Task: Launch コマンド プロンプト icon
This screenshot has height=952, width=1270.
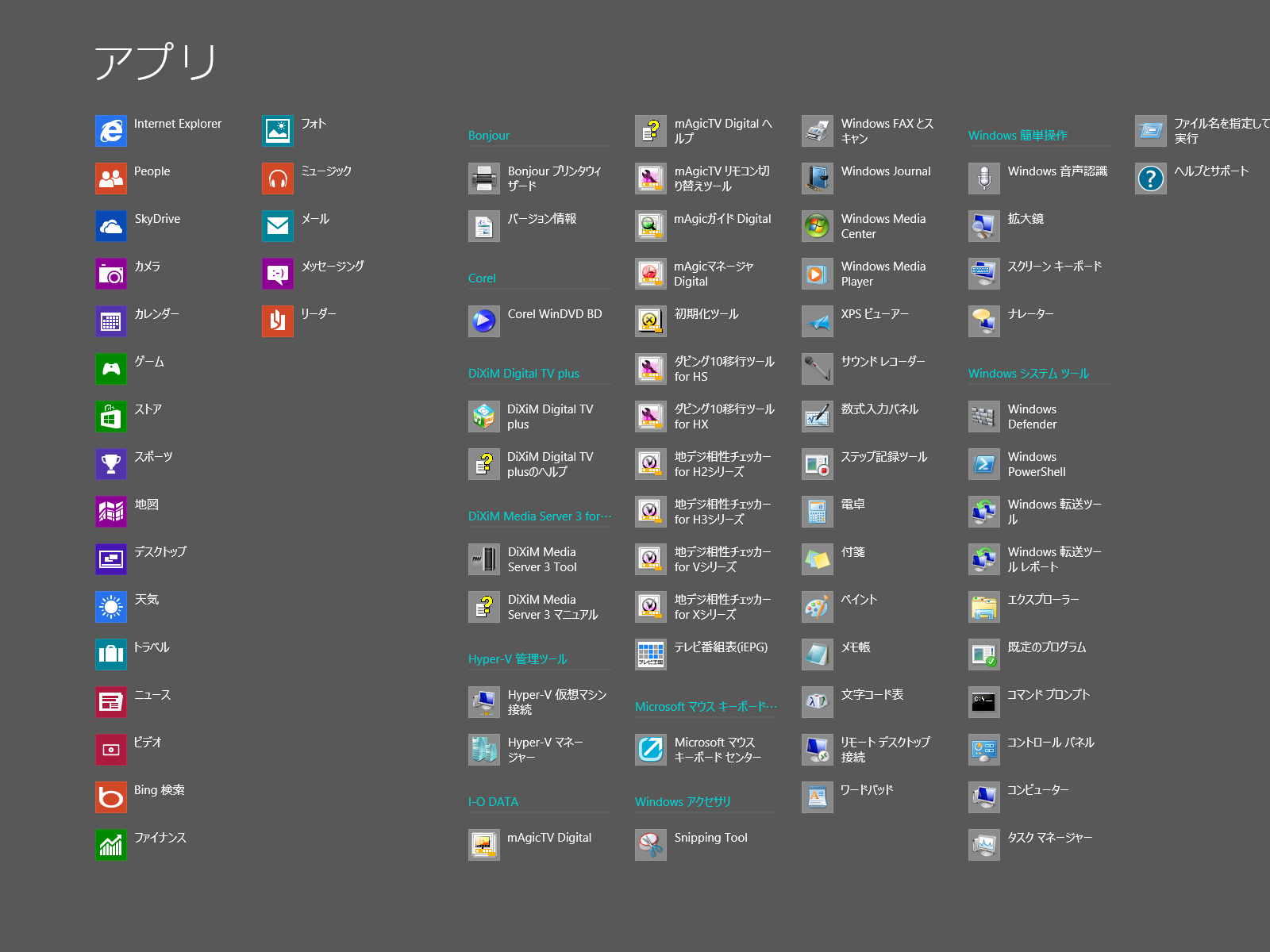Action: click(x=984, y=702)
